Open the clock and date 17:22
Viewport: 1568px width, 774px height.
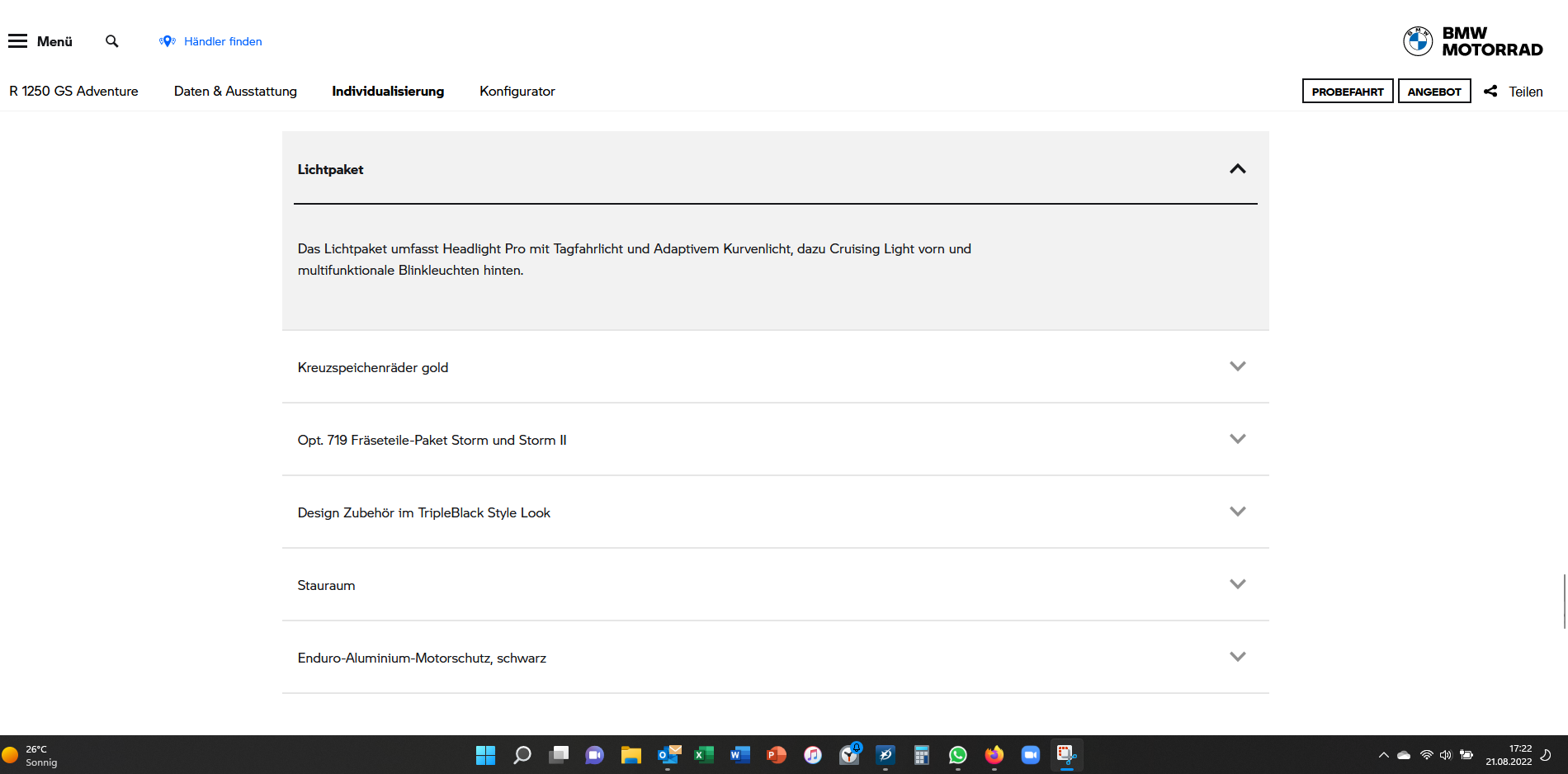(x=1509, y=755)
